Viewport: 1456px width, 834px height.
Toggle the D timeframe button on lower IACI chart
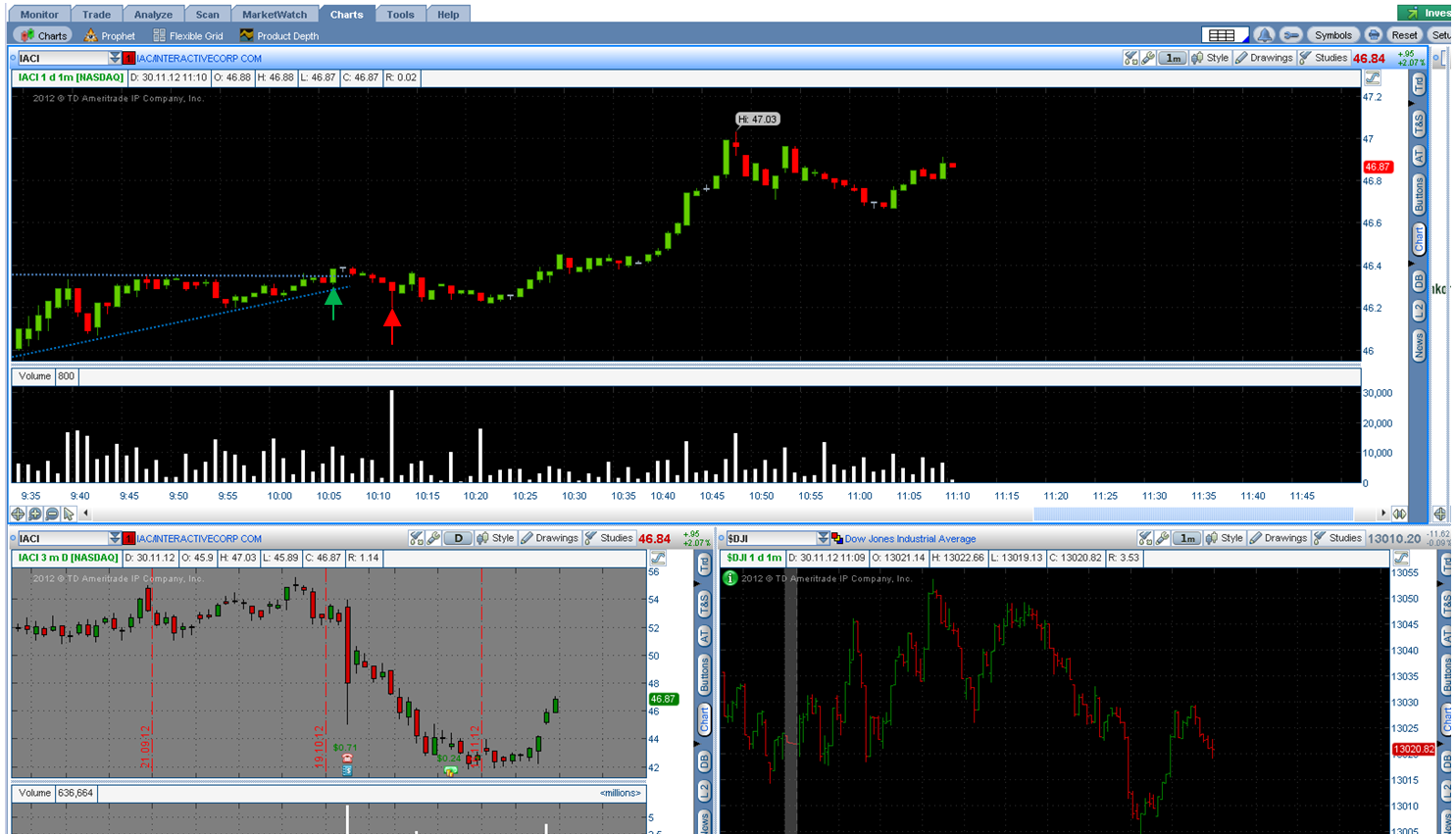(458, 538)
